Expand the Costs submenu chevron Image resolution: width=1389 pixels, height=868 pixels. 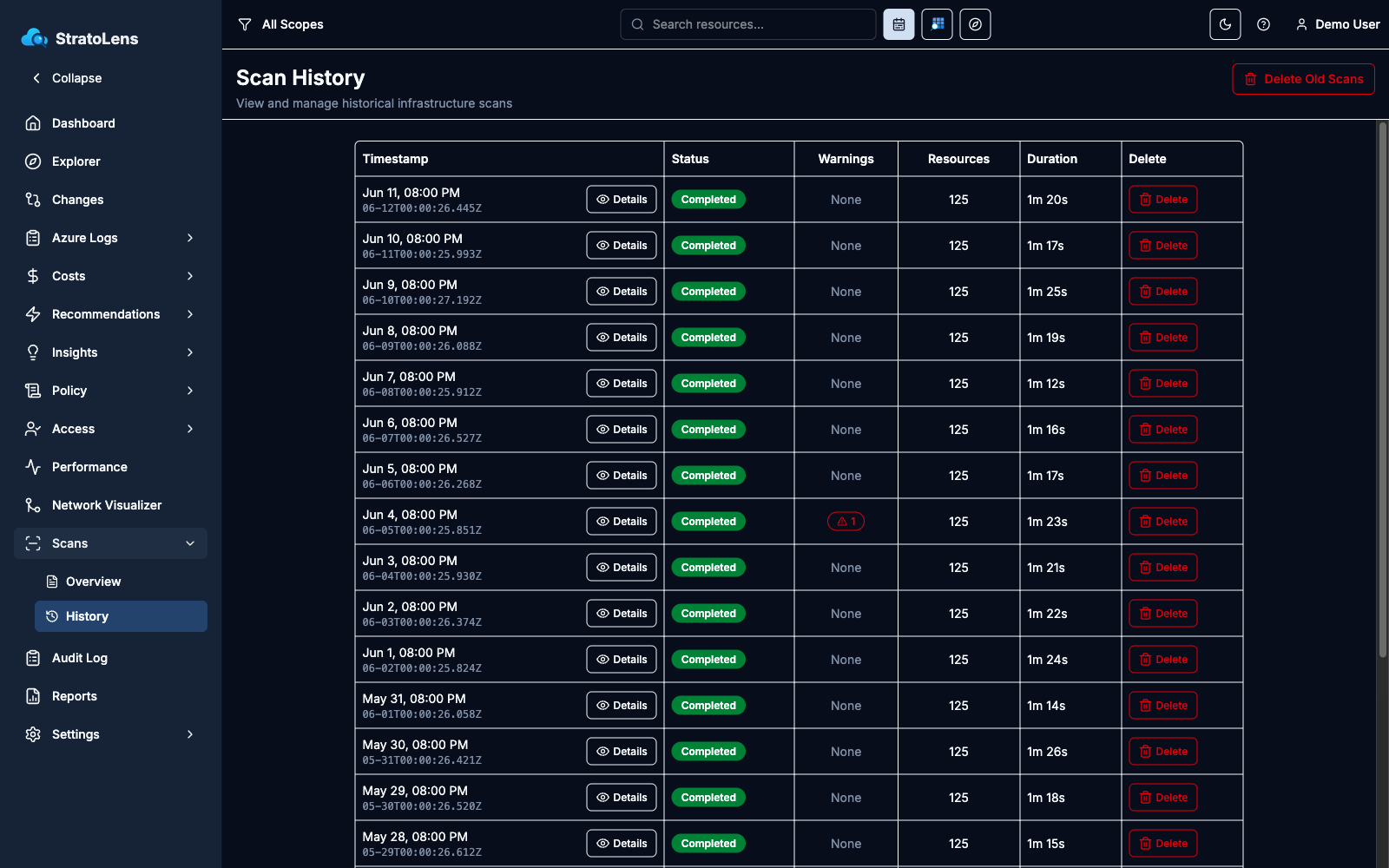coord(190,276)
